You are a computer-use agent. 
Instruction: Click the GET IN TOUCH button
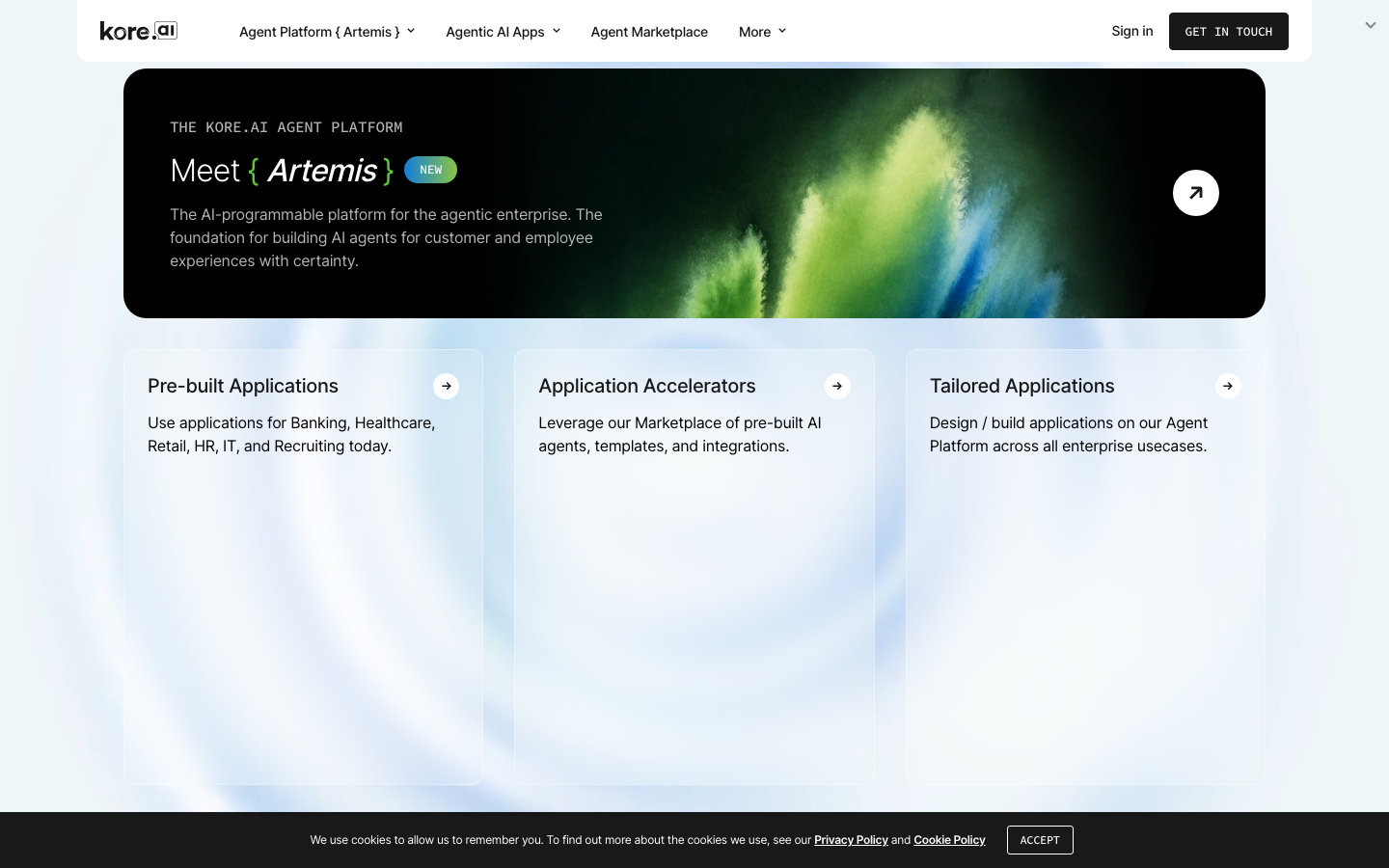click(1229, 31)
